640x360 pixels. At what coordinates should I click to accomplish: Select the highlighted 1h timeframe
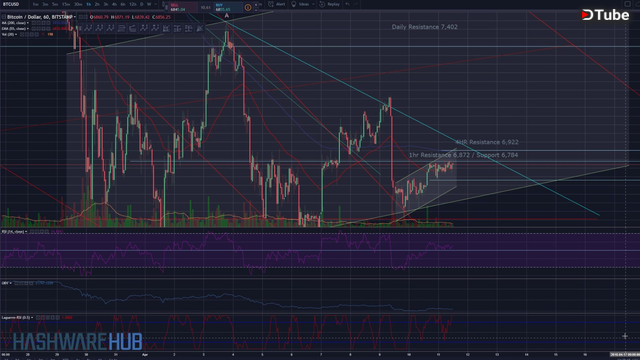(89, 4)
